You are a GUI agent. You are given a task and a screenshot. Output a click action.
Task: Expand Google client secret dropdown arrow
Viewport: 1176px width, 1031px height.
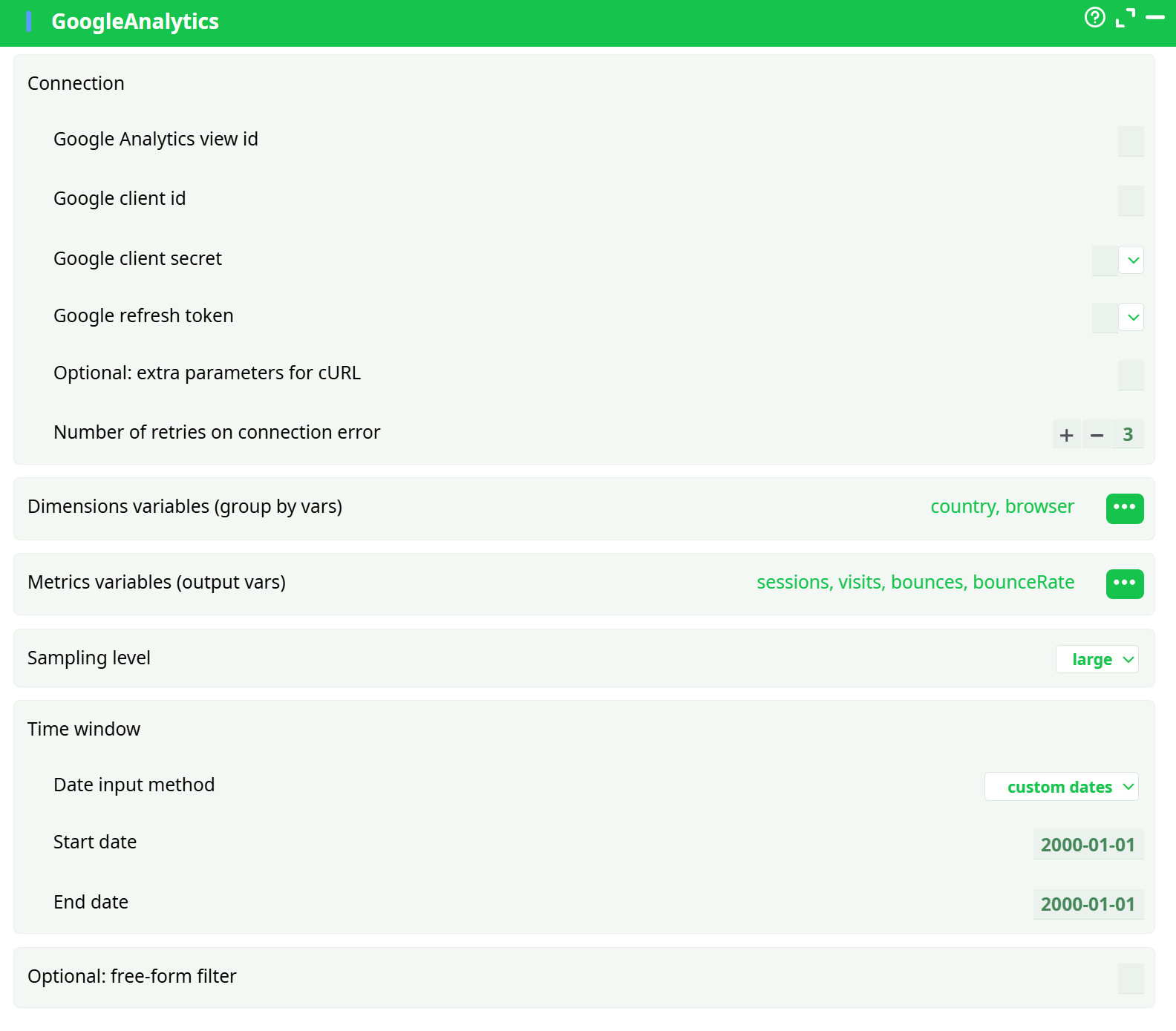coord(1132,261)
